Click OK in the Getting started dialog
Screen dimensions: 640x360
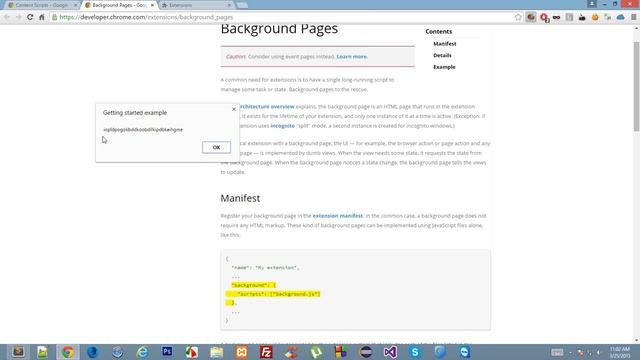[x=216, y=147]
